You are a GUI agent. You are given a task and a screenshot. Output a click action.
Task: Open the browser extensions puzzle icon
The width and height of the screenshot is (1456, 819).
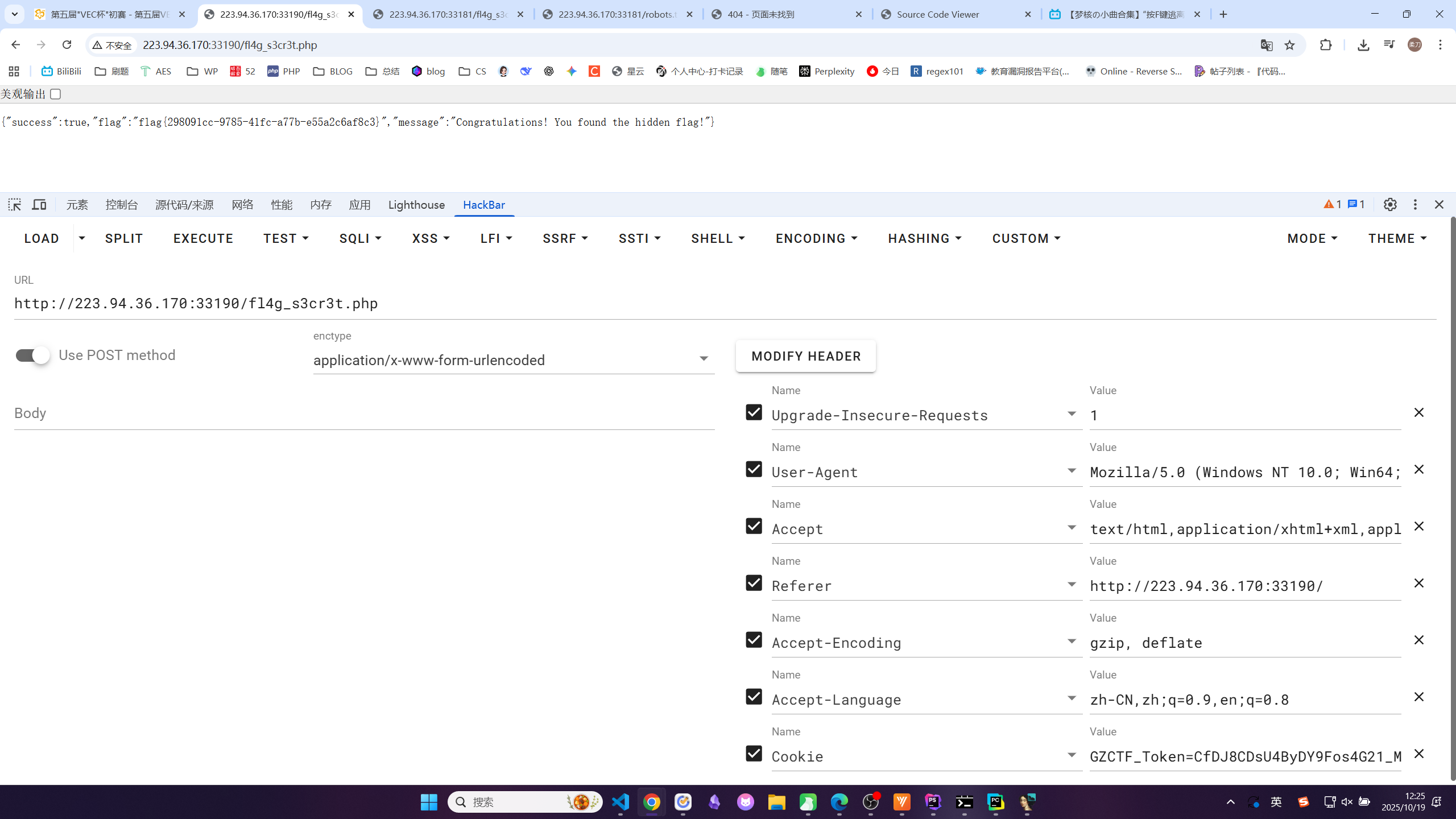1325,45
